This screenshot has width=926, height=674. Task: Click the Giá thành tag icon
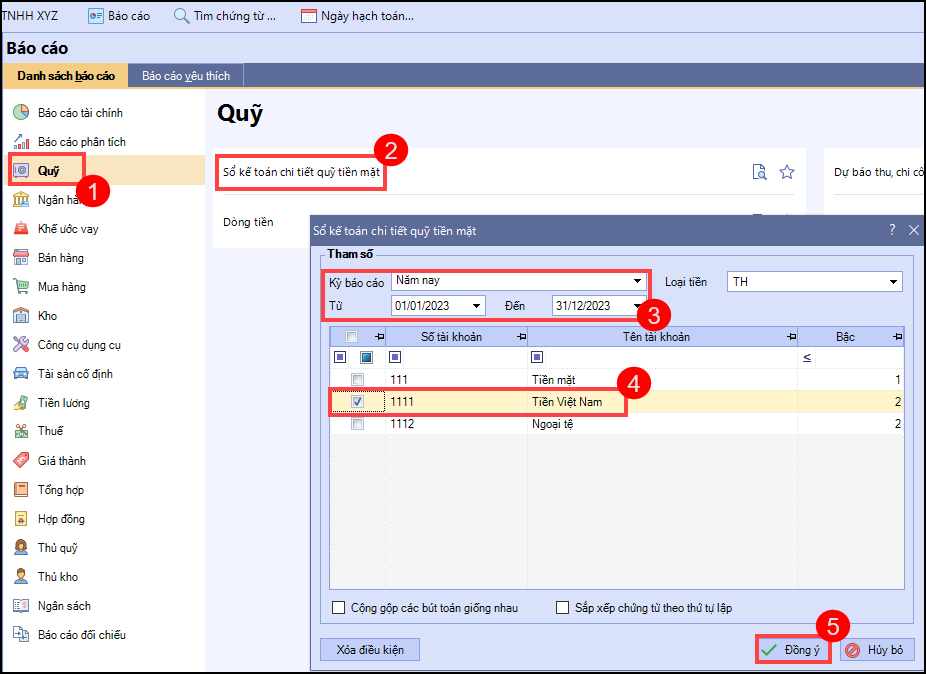pyautogui.click(x=21, y=461)
